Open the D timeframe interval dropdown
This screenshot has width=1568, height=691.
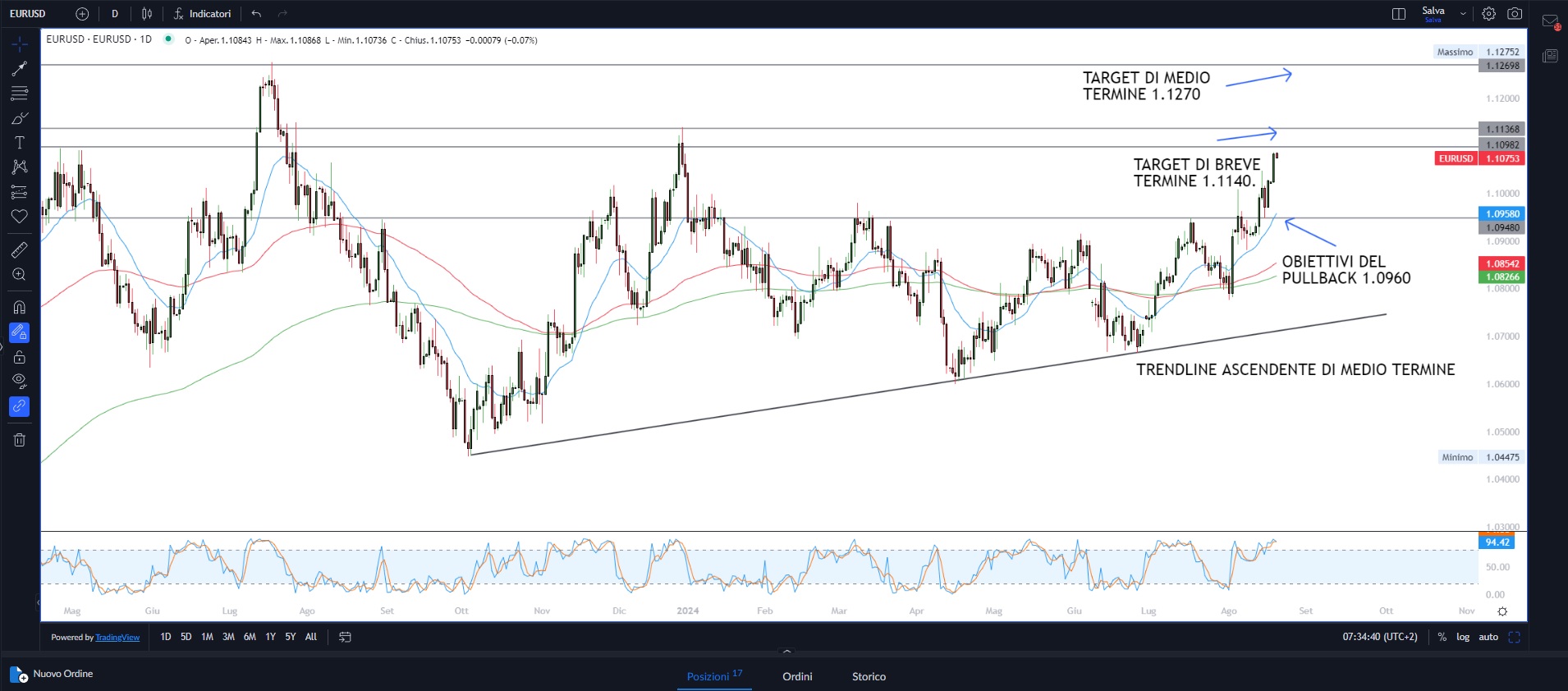pyautogui.click(x=115, y=14)
